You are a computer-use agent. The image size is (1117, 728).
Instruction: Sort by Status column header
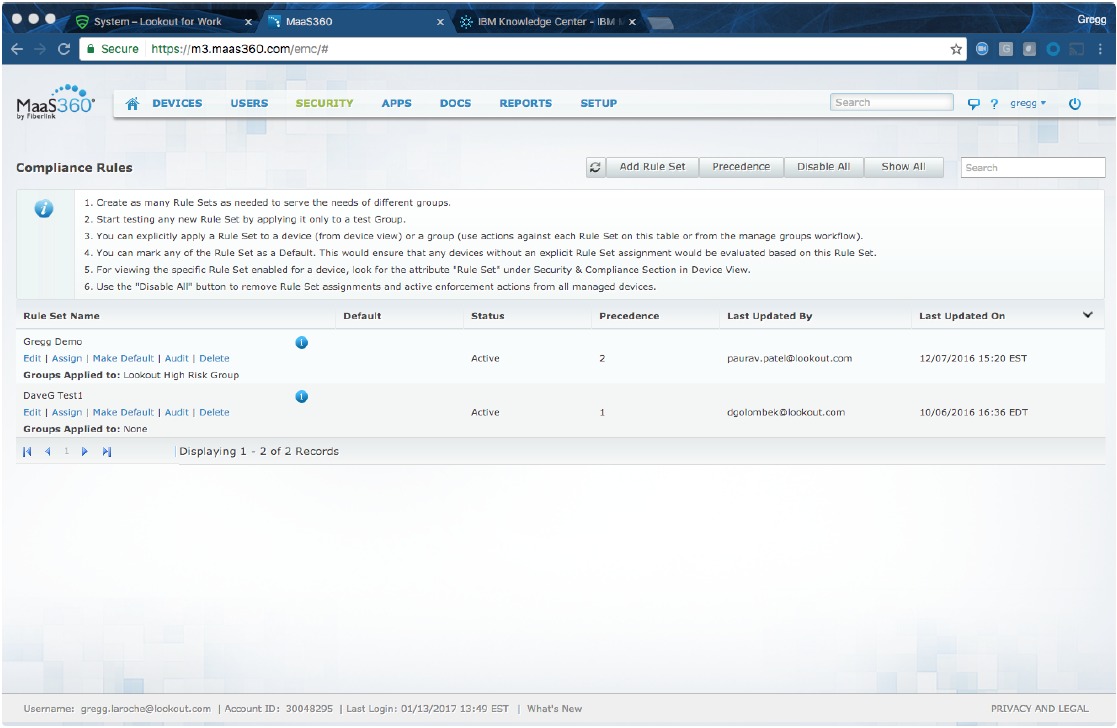coord(487,316)
